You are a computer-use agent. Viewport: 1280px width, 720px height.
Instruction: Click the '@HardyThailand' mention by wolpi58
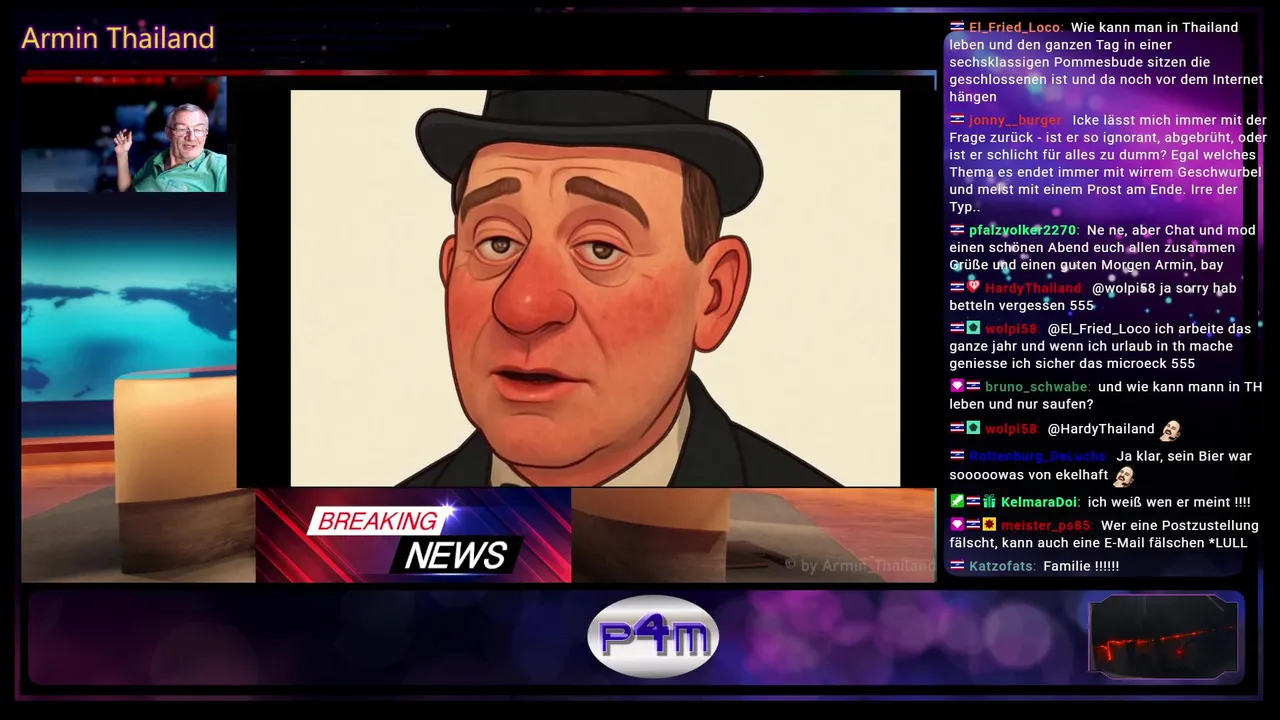pyautogui.click(x=1101, y=429)
